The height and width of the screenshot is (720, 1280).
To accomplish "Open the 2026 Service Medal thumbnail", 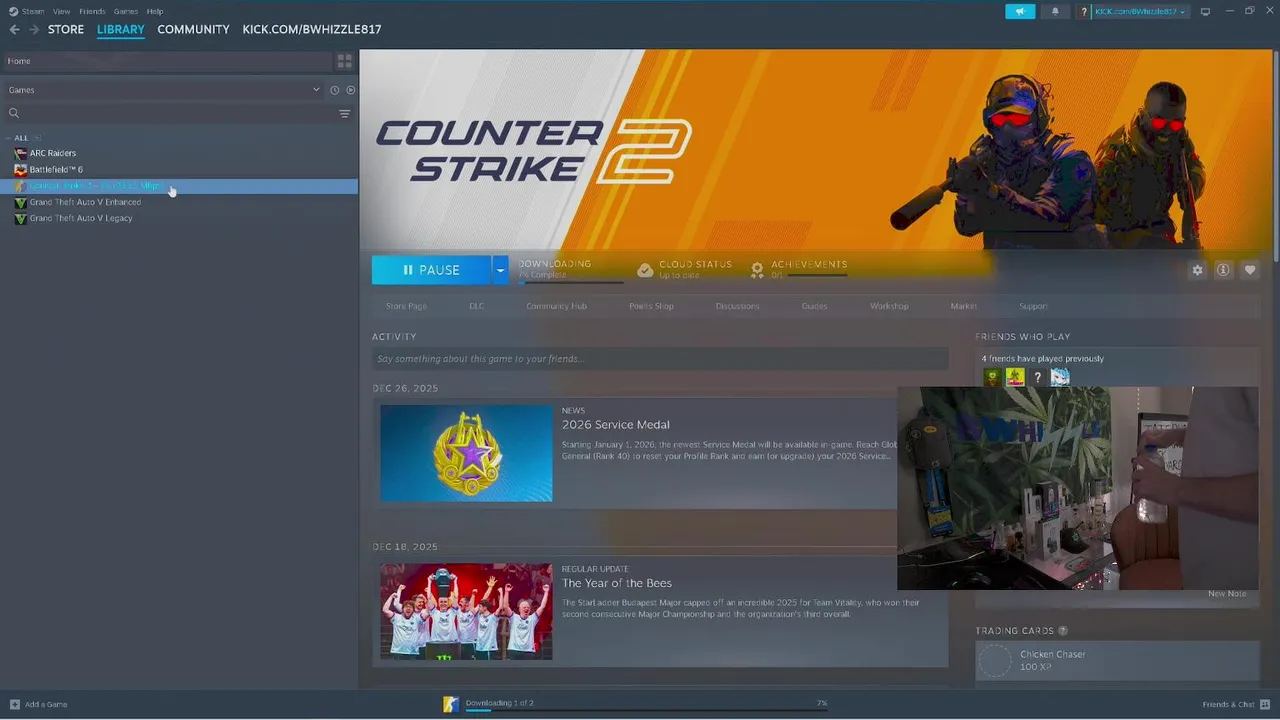I will coord(466,453).
